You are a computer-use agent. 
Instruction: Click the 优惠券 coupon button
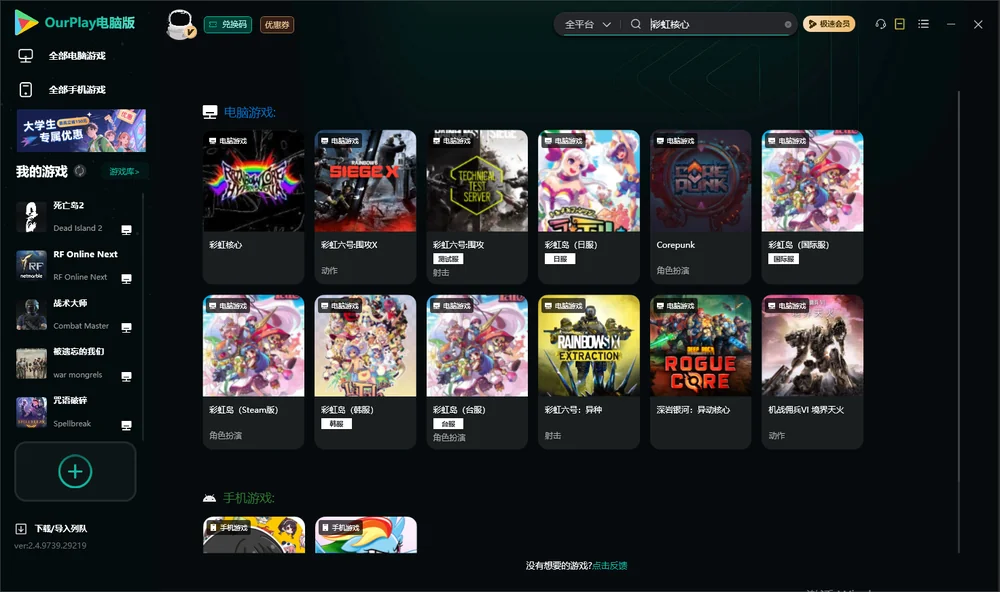277,25
